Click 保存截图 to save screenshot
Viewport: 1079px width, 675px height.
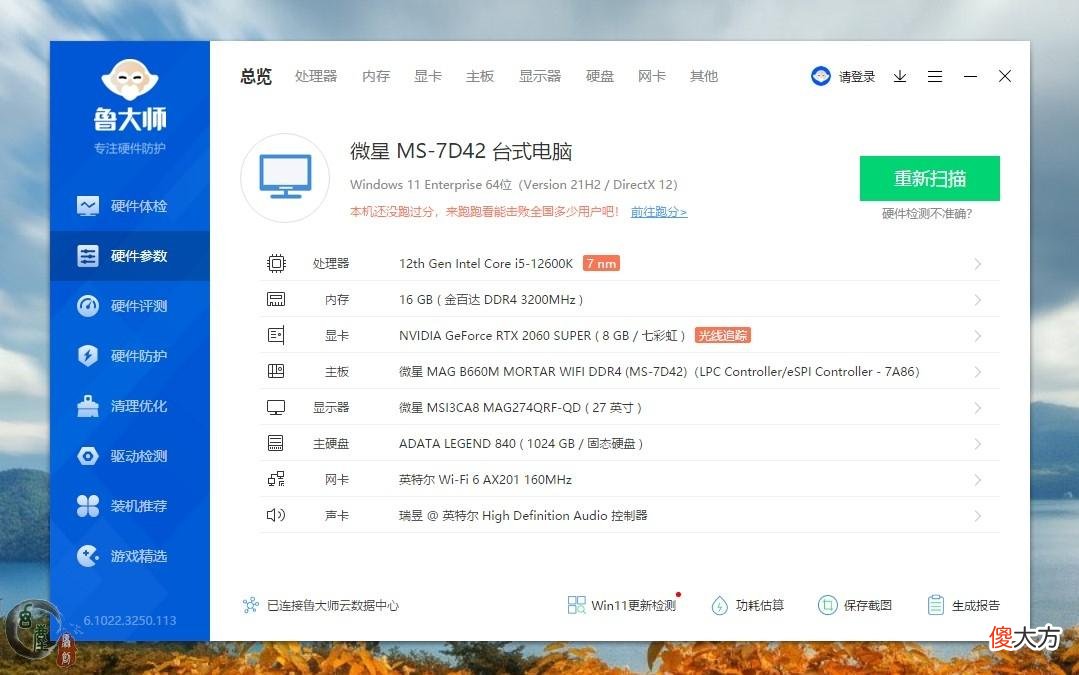(855, 606)
